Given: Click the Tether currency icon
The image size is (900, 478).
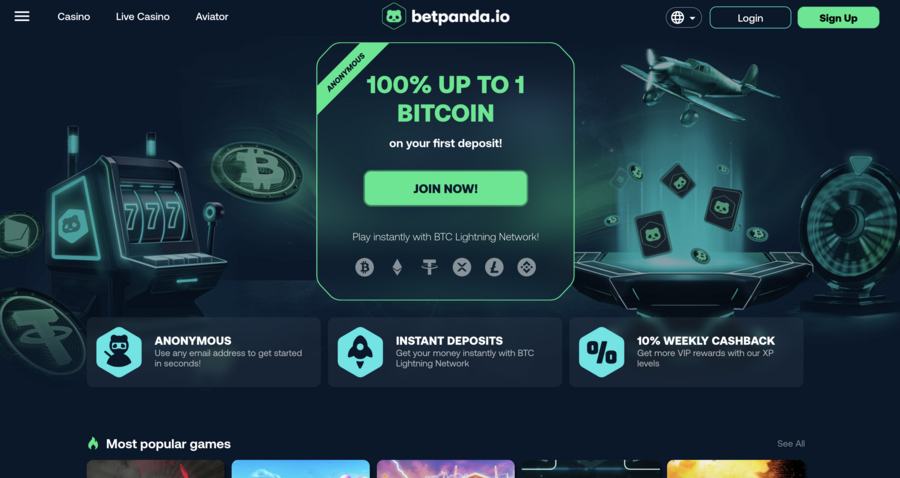Looking at the screenshot, I should 429,267.
